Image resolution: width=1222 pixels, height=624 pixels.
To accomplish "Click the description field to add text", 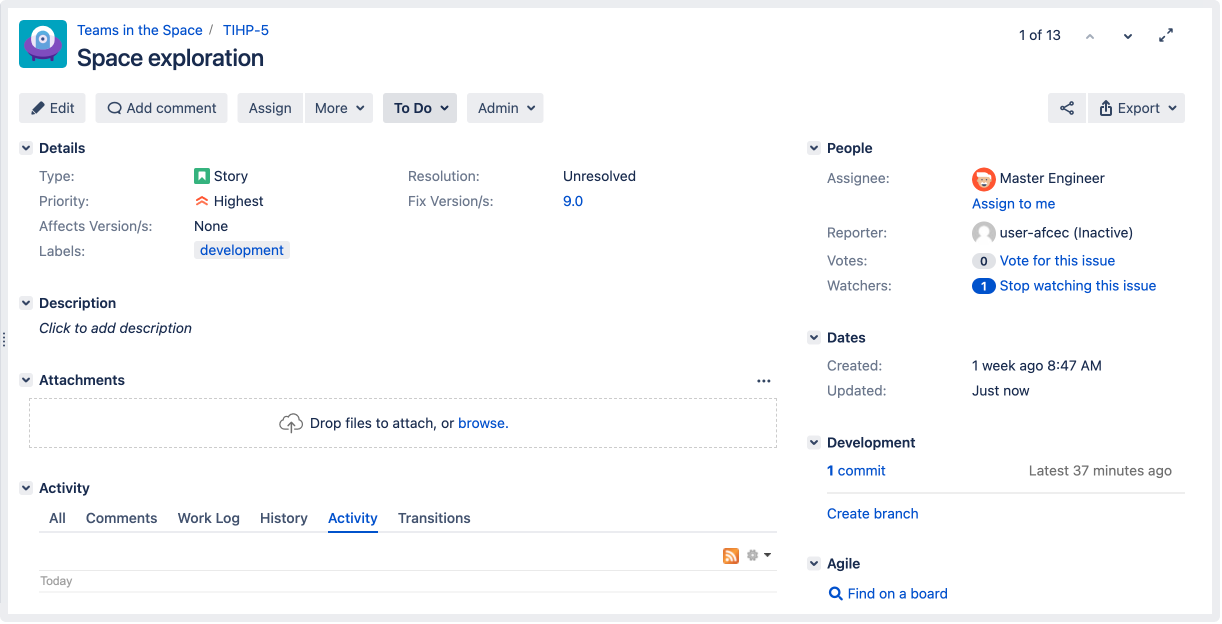I will pos(116,329).
